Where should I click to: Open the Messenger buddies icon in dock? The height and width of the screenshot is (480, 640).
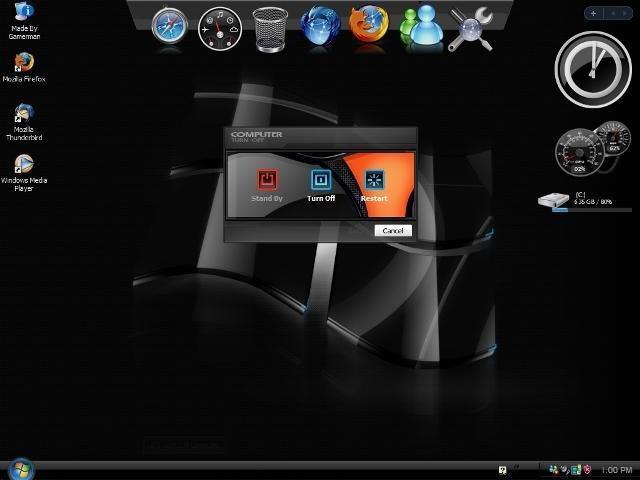(x=421, y=24)
